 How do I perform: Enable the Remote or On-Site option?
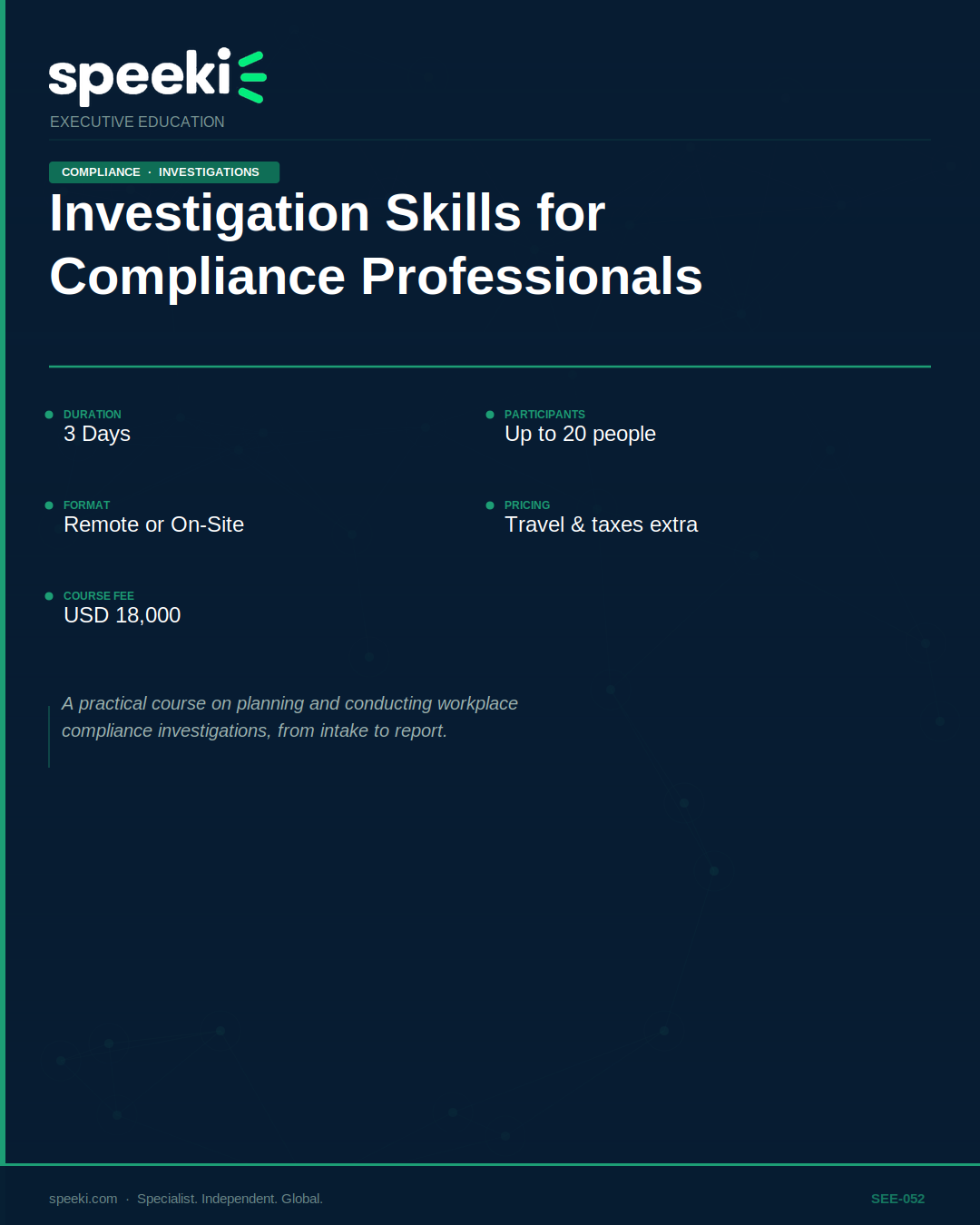click(153, 524)
